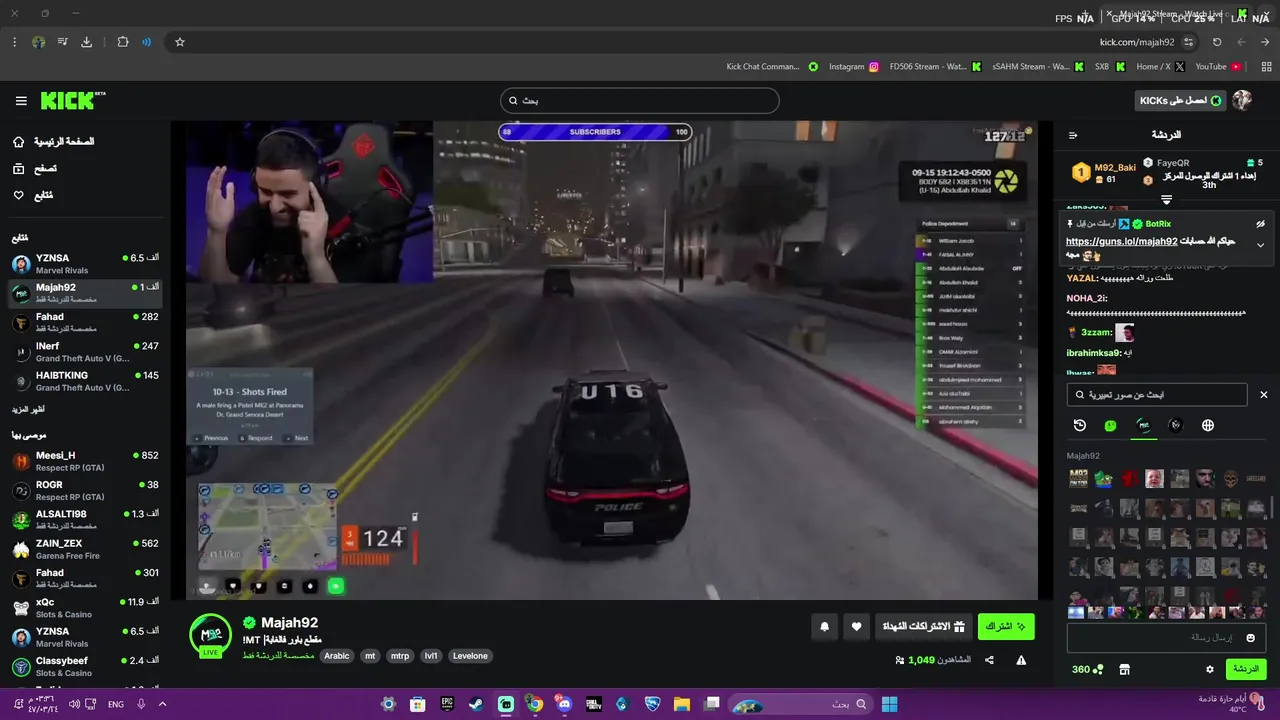Image resolution: width=1280 pixels, height=720 pixels.
Task: Click the browser downloads icon
Action: (x=86, y=42)
